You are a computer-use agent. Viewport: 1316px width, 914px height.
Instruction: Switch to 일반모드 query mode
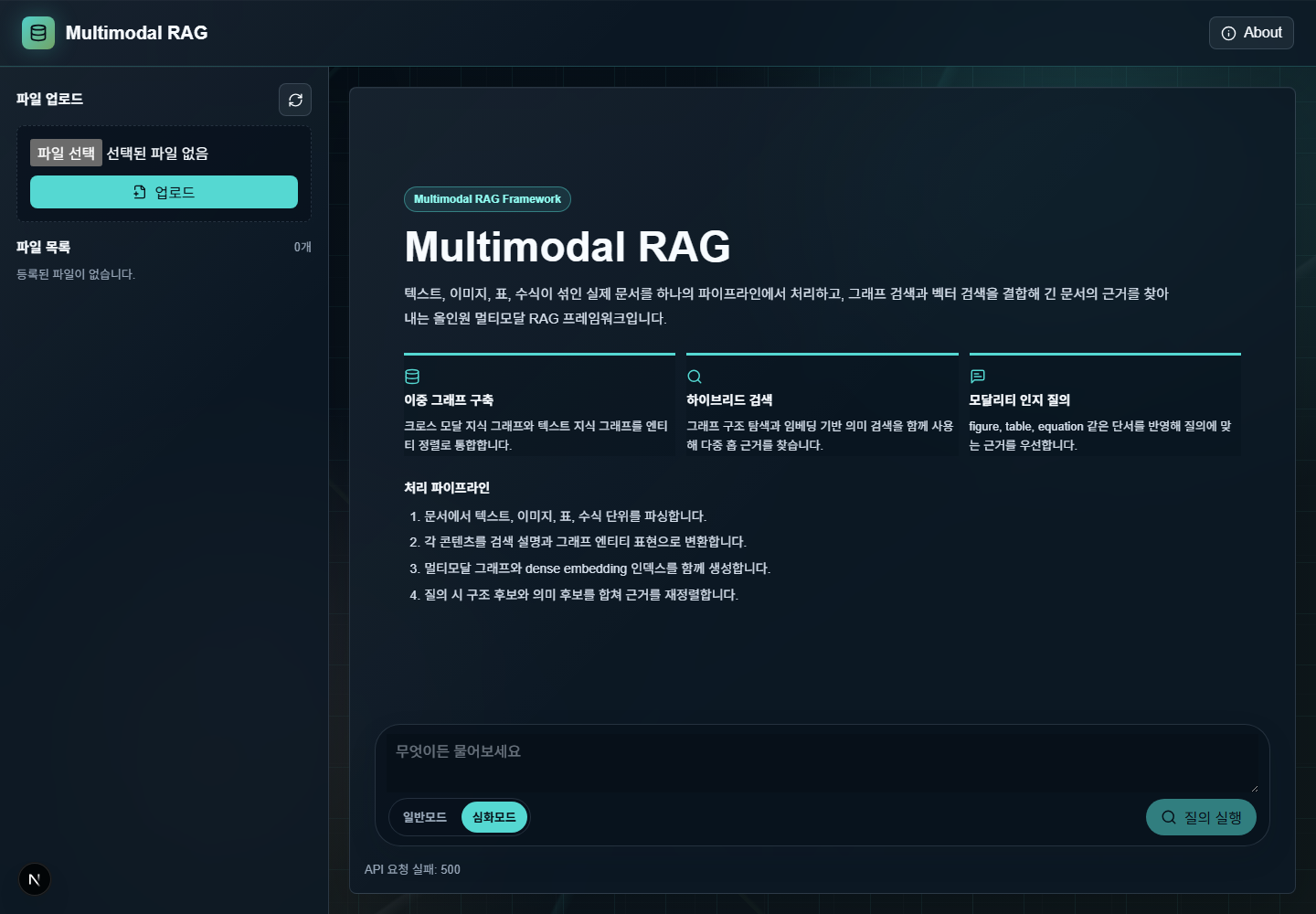pyautogui.click(x=425, y=817)
